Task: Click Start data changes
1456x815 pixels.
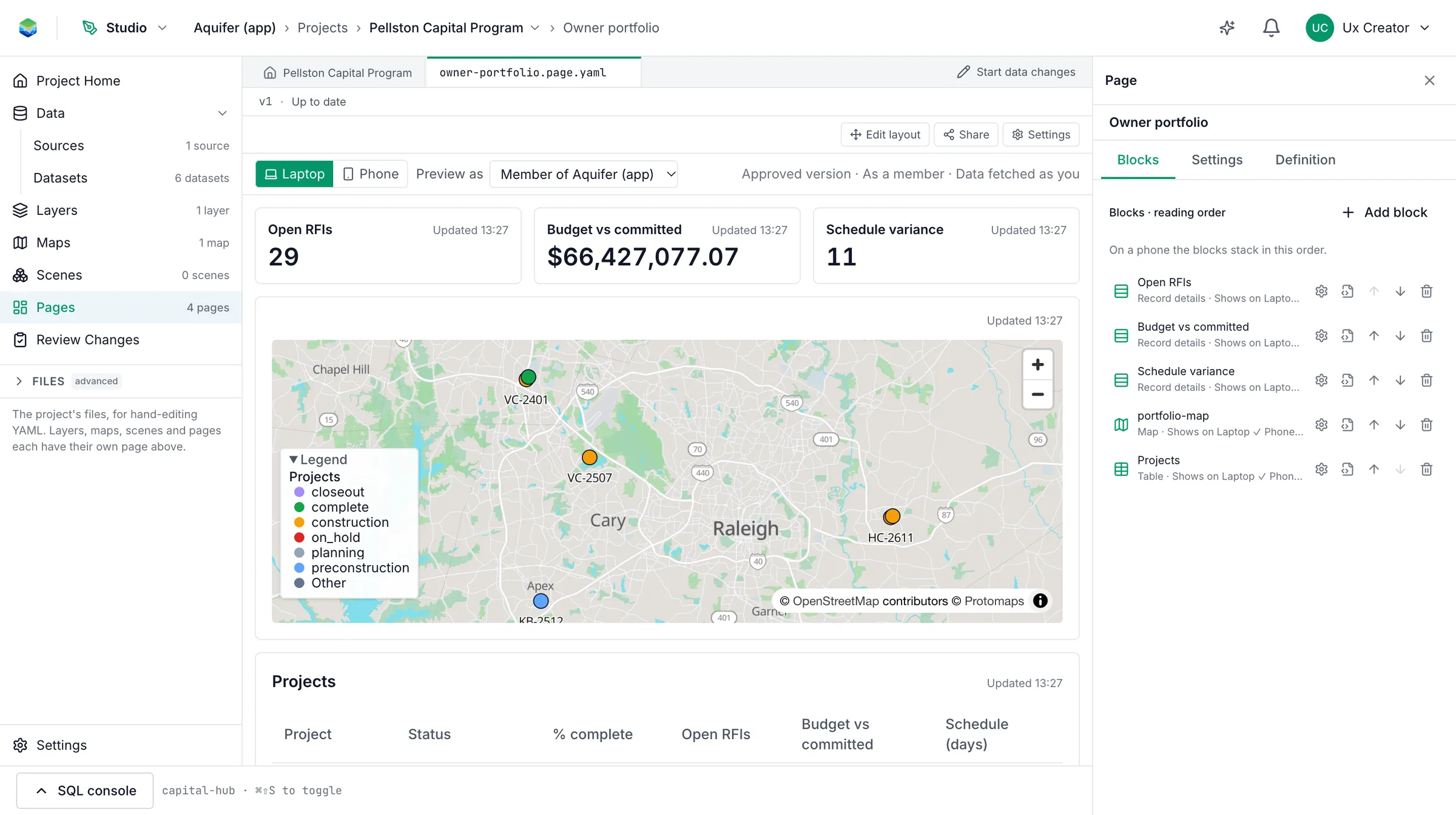Action: [1016, 72]
